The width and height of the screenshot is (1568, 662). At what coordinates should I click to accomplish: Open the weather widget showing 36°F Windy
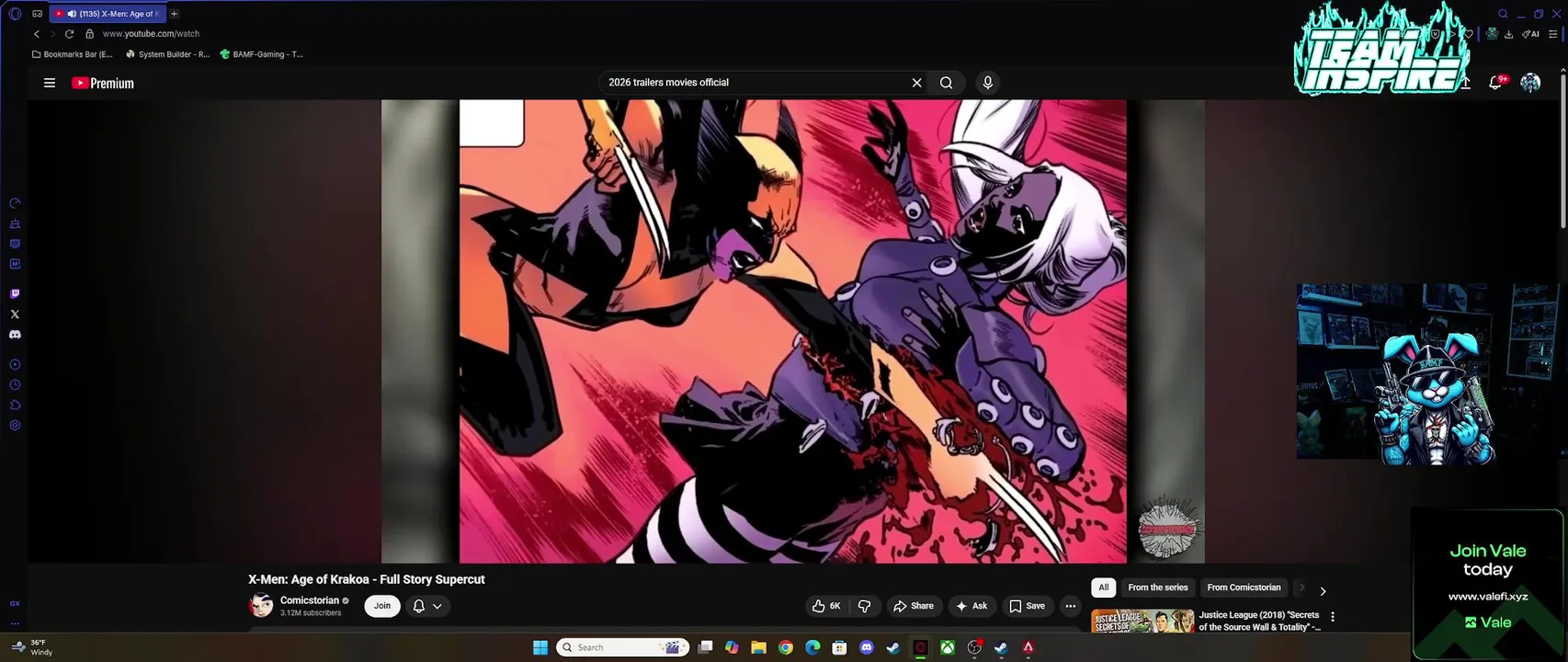(x=33, y=647)
